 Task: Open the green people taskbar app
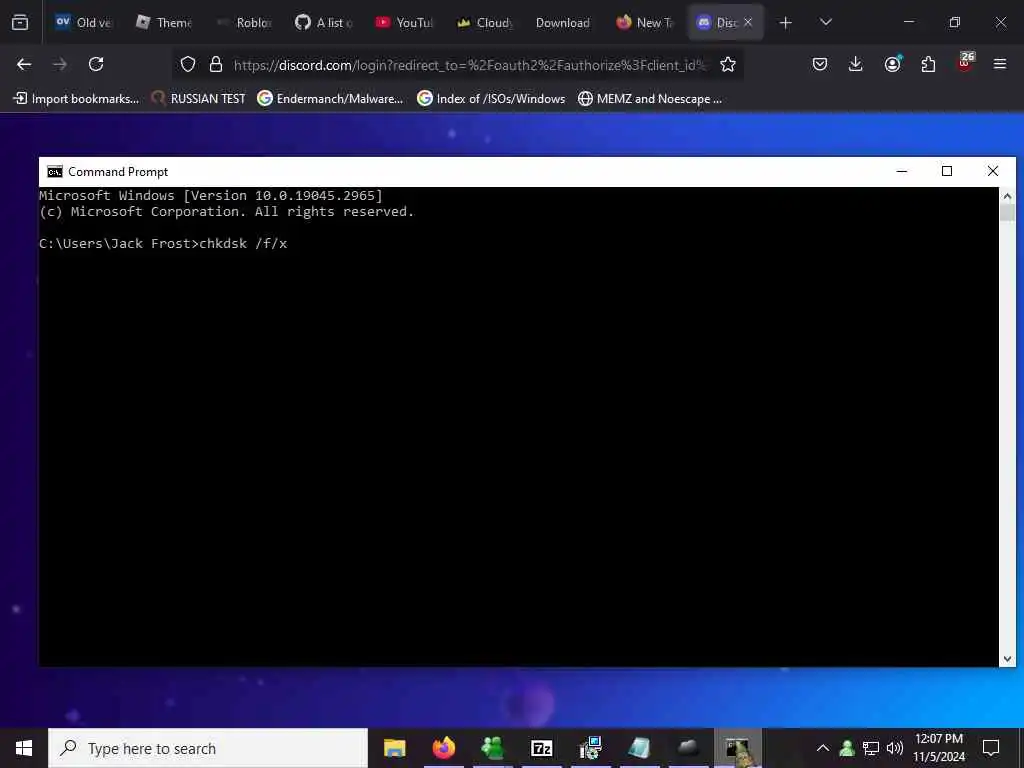(492, 748)
